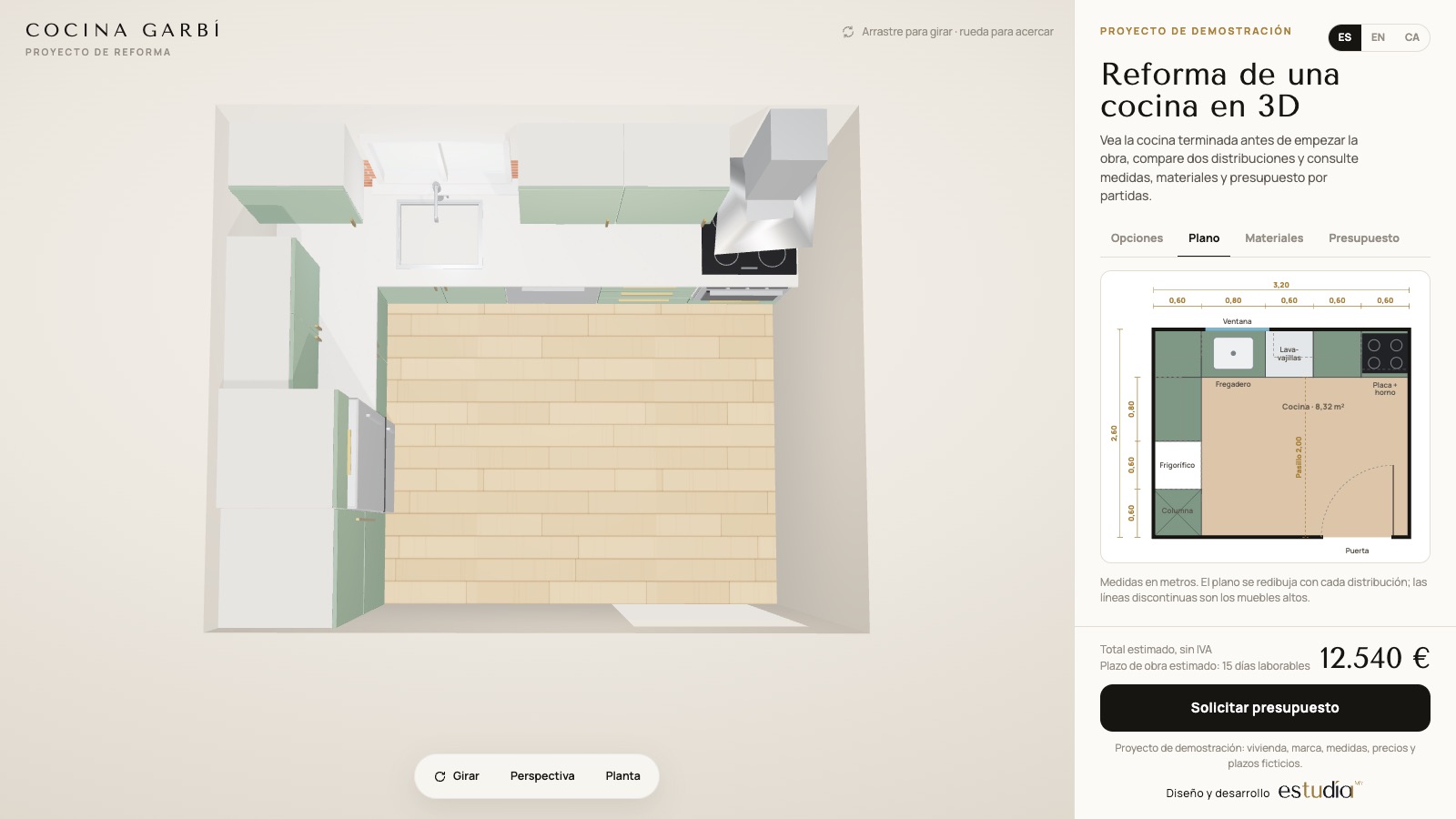
Task: Click the drag-to-rotate hint icon
Action: point(848,32)
